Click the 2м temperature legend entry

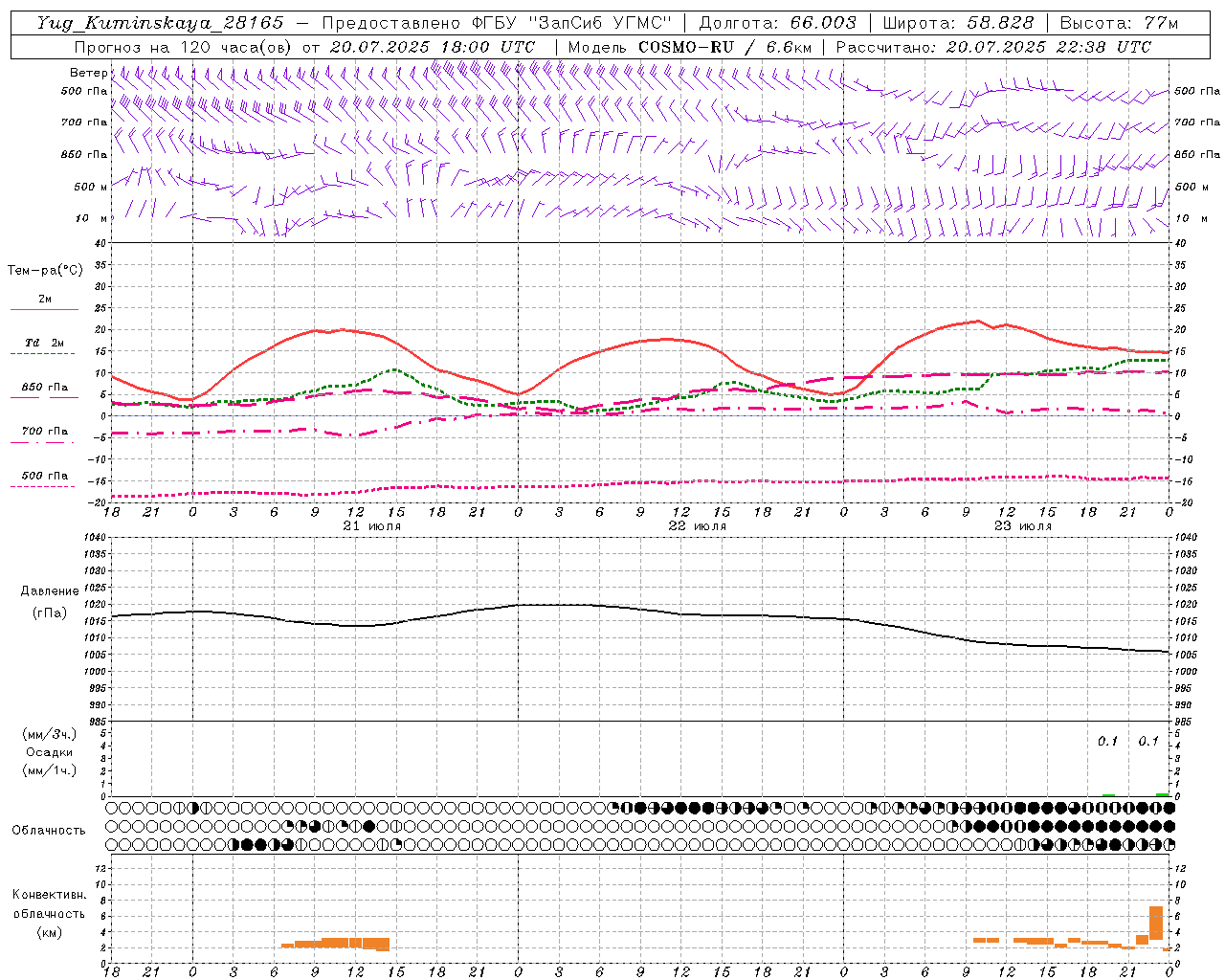click(x=45, y=299)
